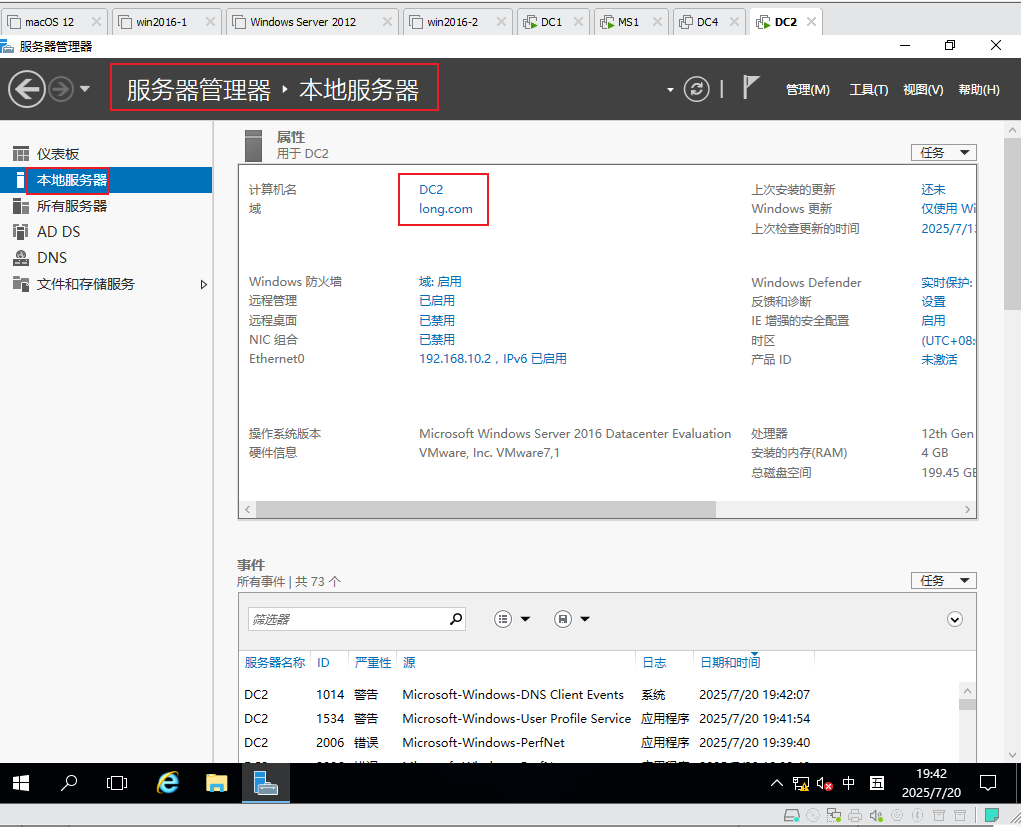Select 文件和存储服务 in the sidebar
The width and height of the screenshot is (1021, 827).
106,284
